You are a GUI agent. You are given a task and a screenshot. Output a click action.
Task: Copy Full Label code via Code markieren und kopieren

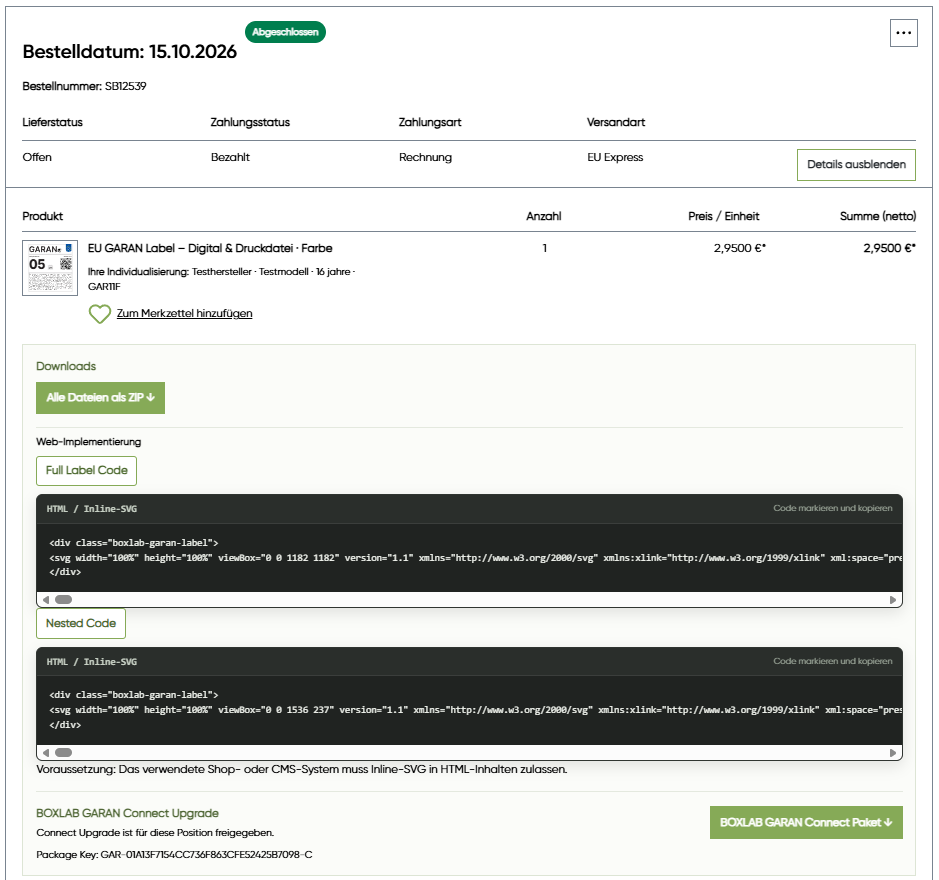(x=832, y=508)
